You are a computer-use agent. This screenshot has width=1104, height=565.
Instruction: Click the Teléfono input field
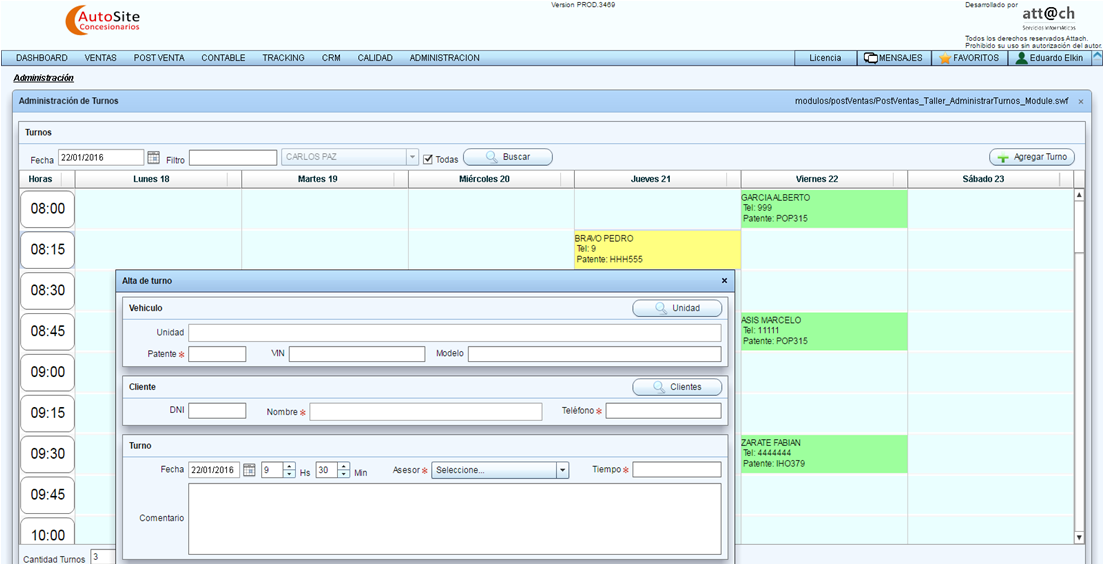[664, 411]
